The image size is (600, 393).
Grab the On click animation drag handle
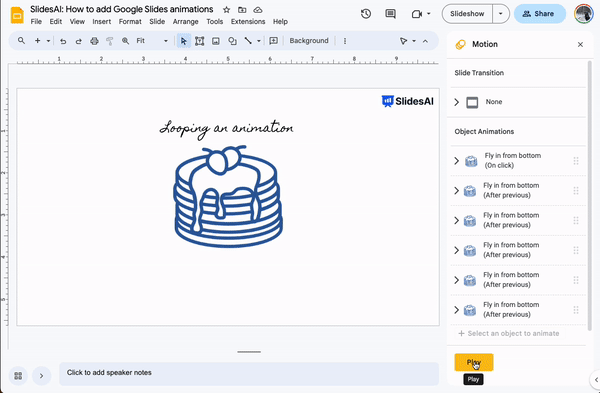tap(576, 161)
